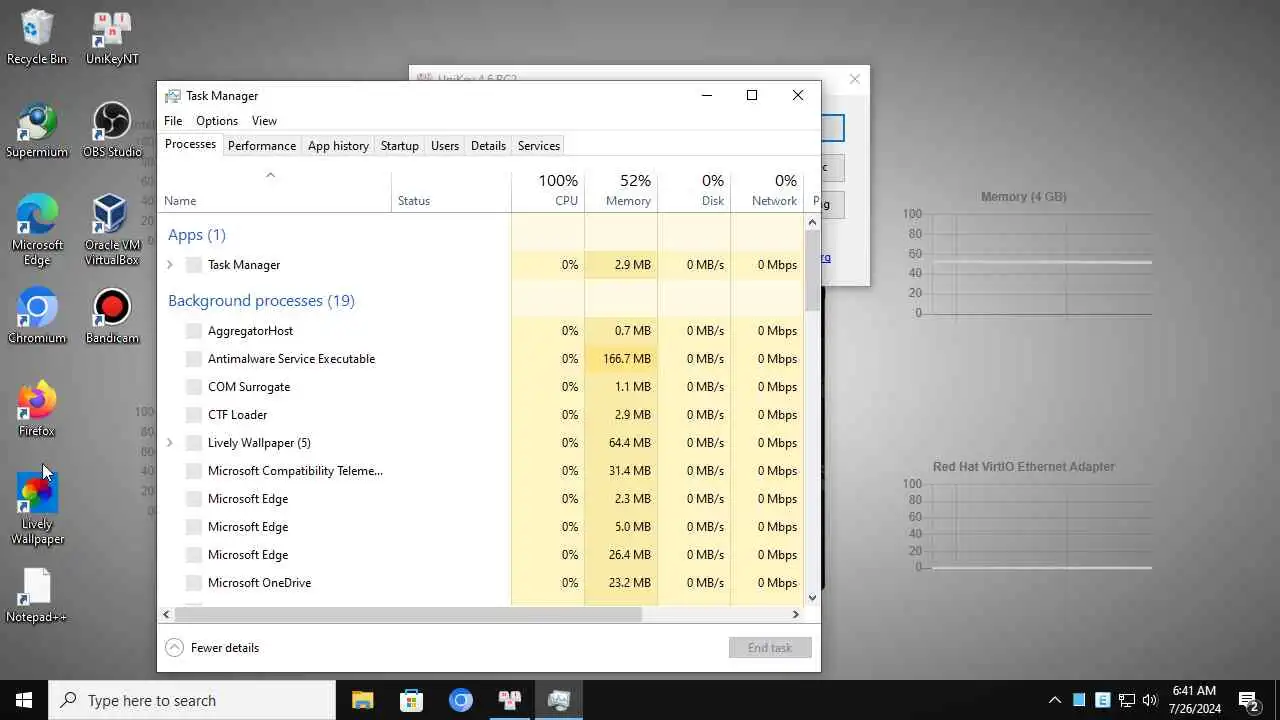This screenshot has width=1280, height=720.
Task: Launch Firefox desktop shortcut
Action: coord(37,410)
